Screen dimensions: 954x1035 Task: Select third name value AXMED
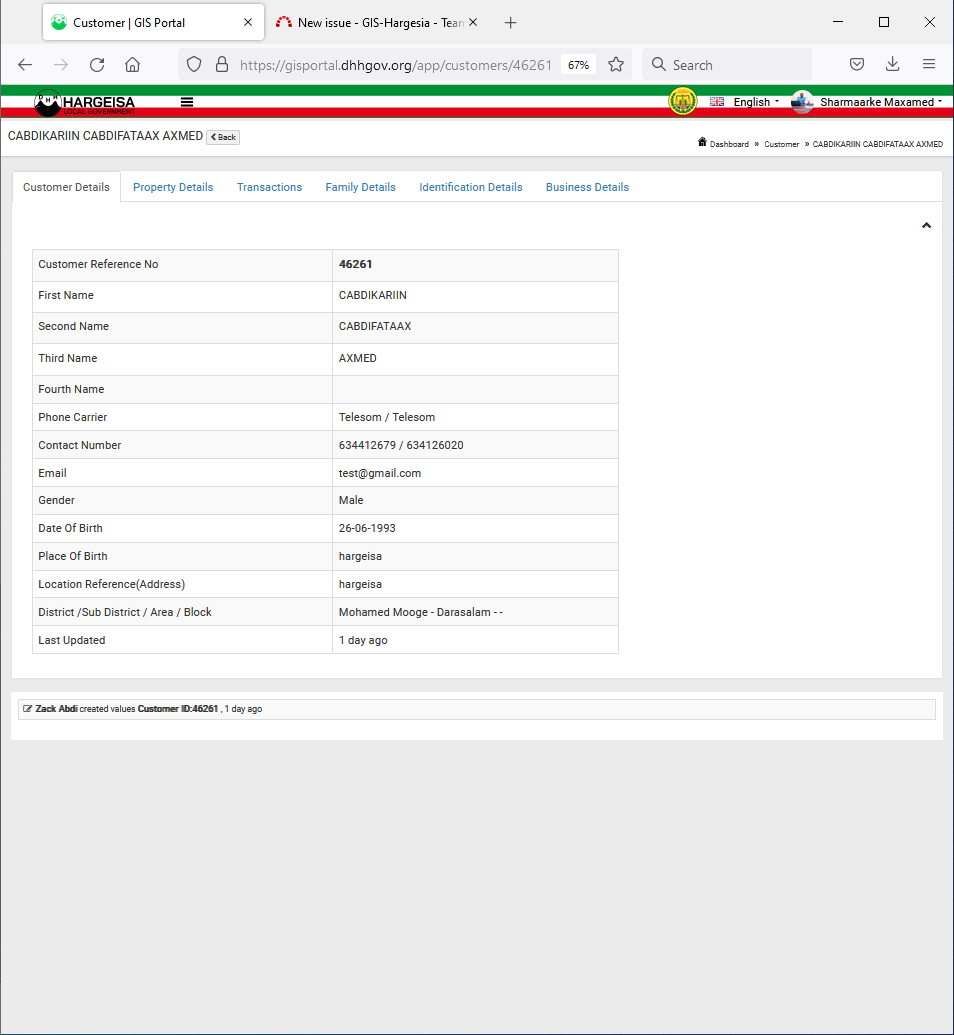[358, 358]
